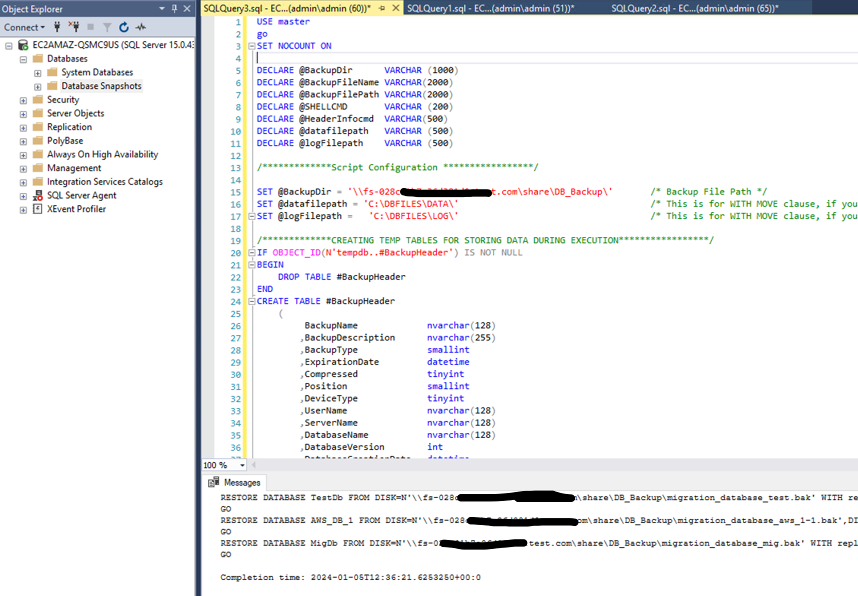
Task: Collapse the Databases node
Action: 24,58
